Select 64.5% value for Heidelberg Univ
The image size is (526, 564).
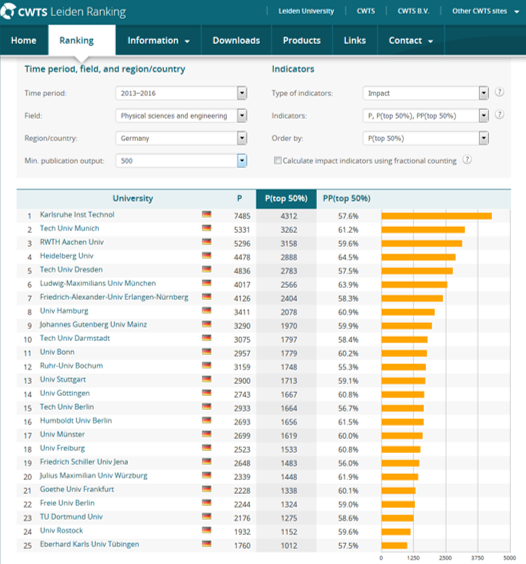click(348, 257)
